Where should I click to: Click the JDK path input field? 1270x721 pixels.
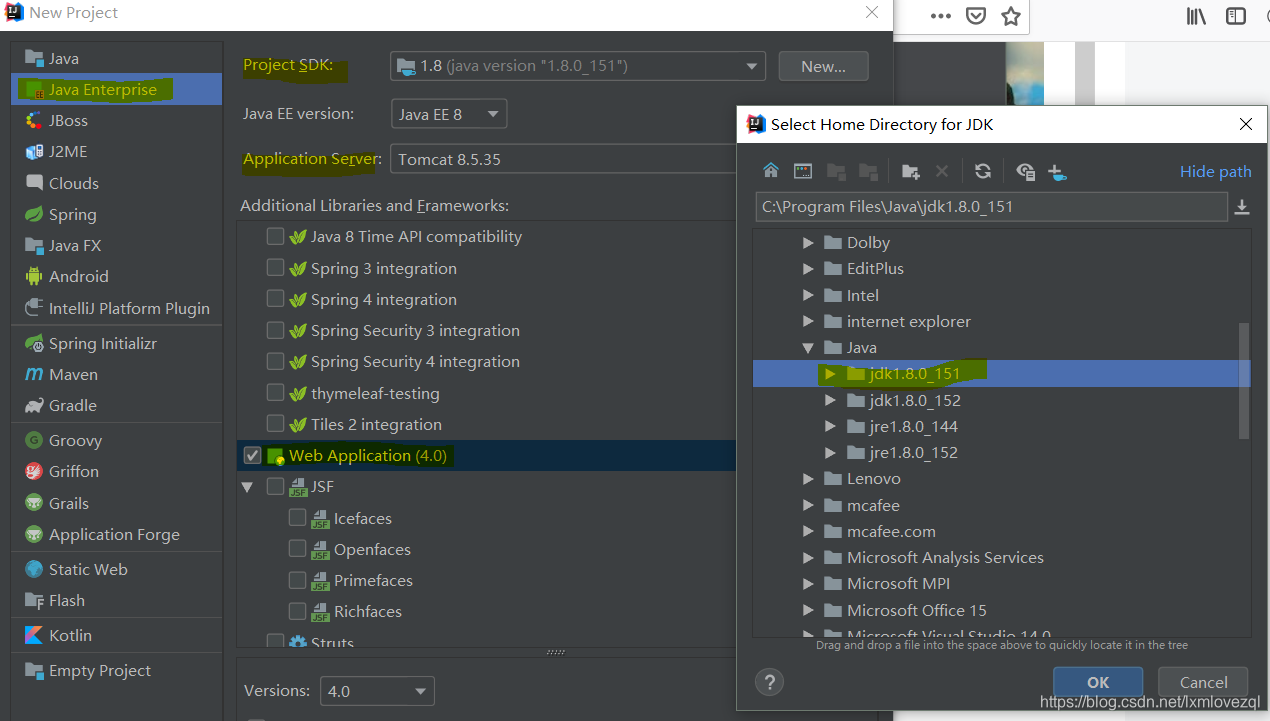pyautogui.click(x=991, y=207)
